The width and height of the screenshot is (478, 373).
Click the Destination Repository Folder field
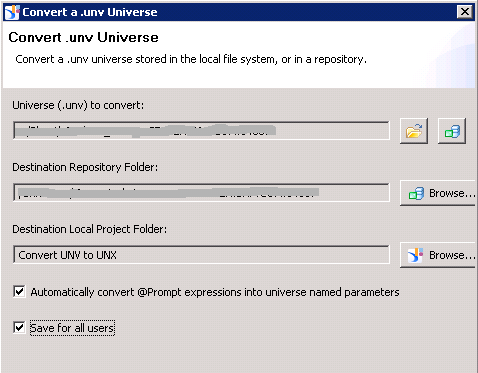pyautogui.click(x=201, y=192)
